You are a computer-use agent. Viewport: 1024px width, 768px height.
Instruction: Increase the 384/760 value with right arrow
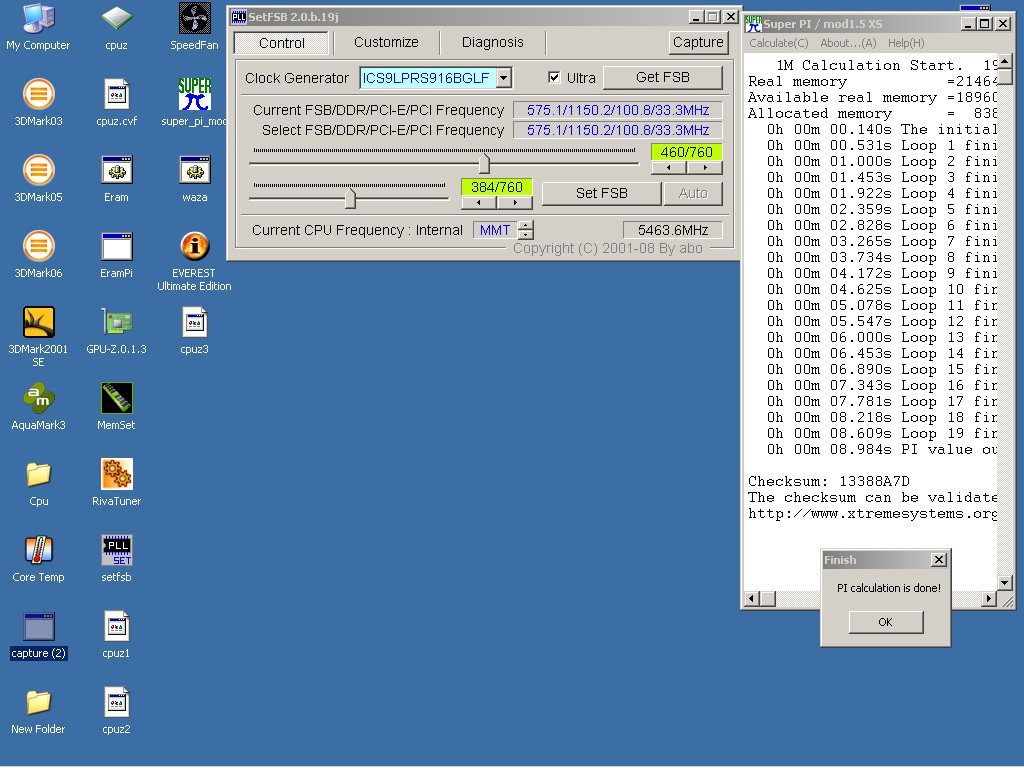pyautogui.click(x=515, y=203)
